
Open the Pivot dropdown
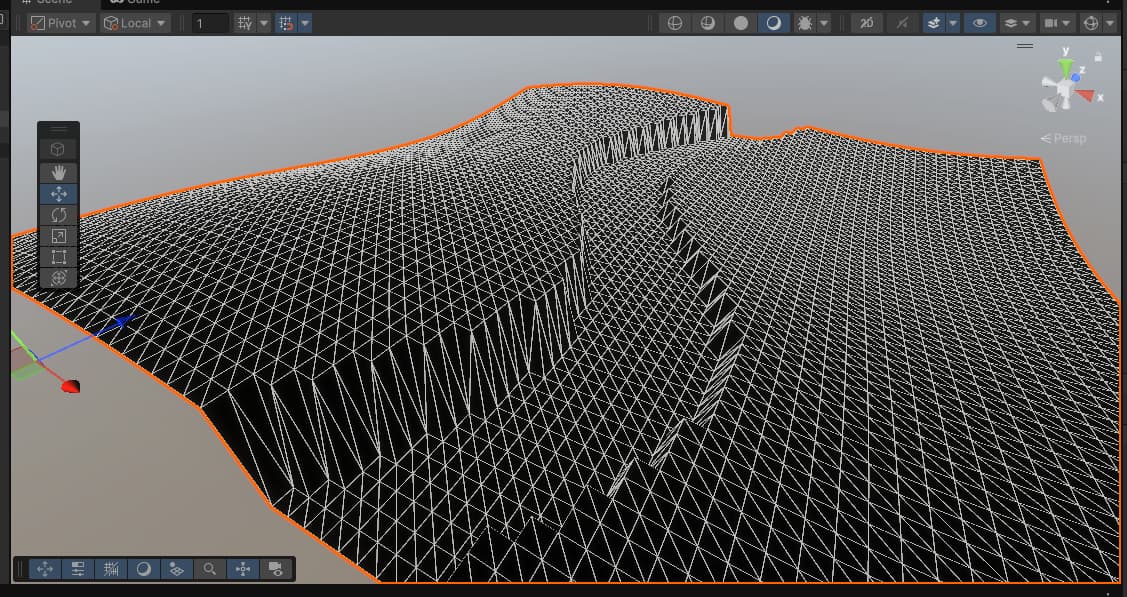58,22
